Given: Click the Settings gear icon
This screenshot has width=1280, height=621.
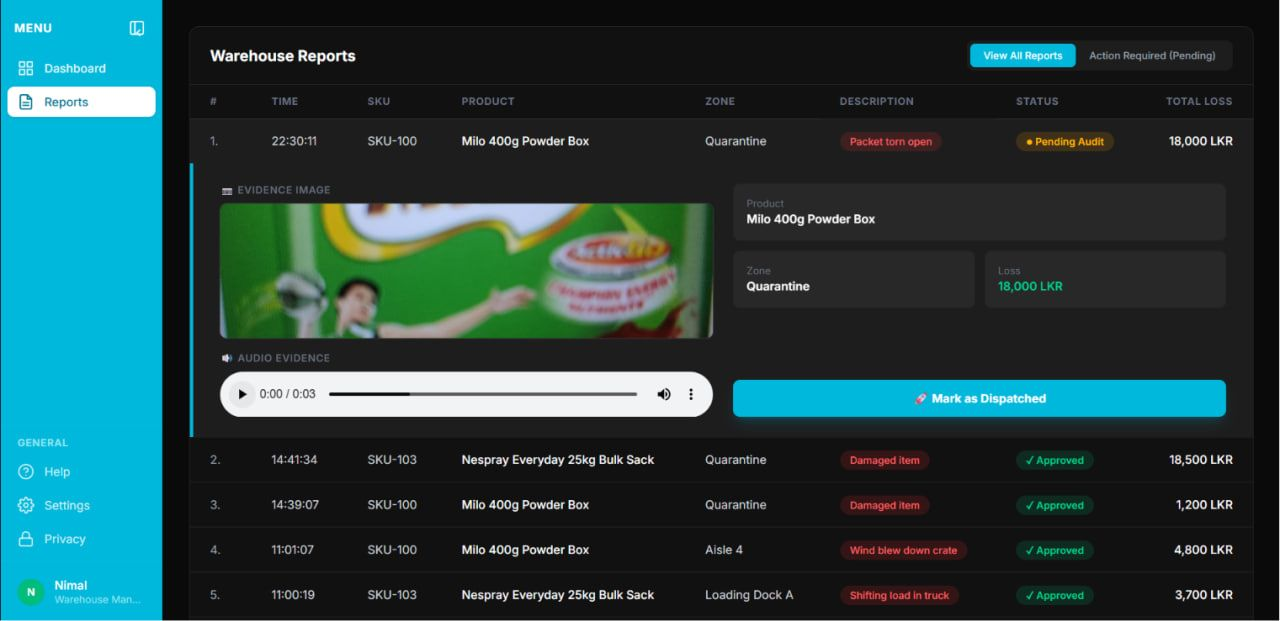Looking at the screenshot, I should [26, 505].
